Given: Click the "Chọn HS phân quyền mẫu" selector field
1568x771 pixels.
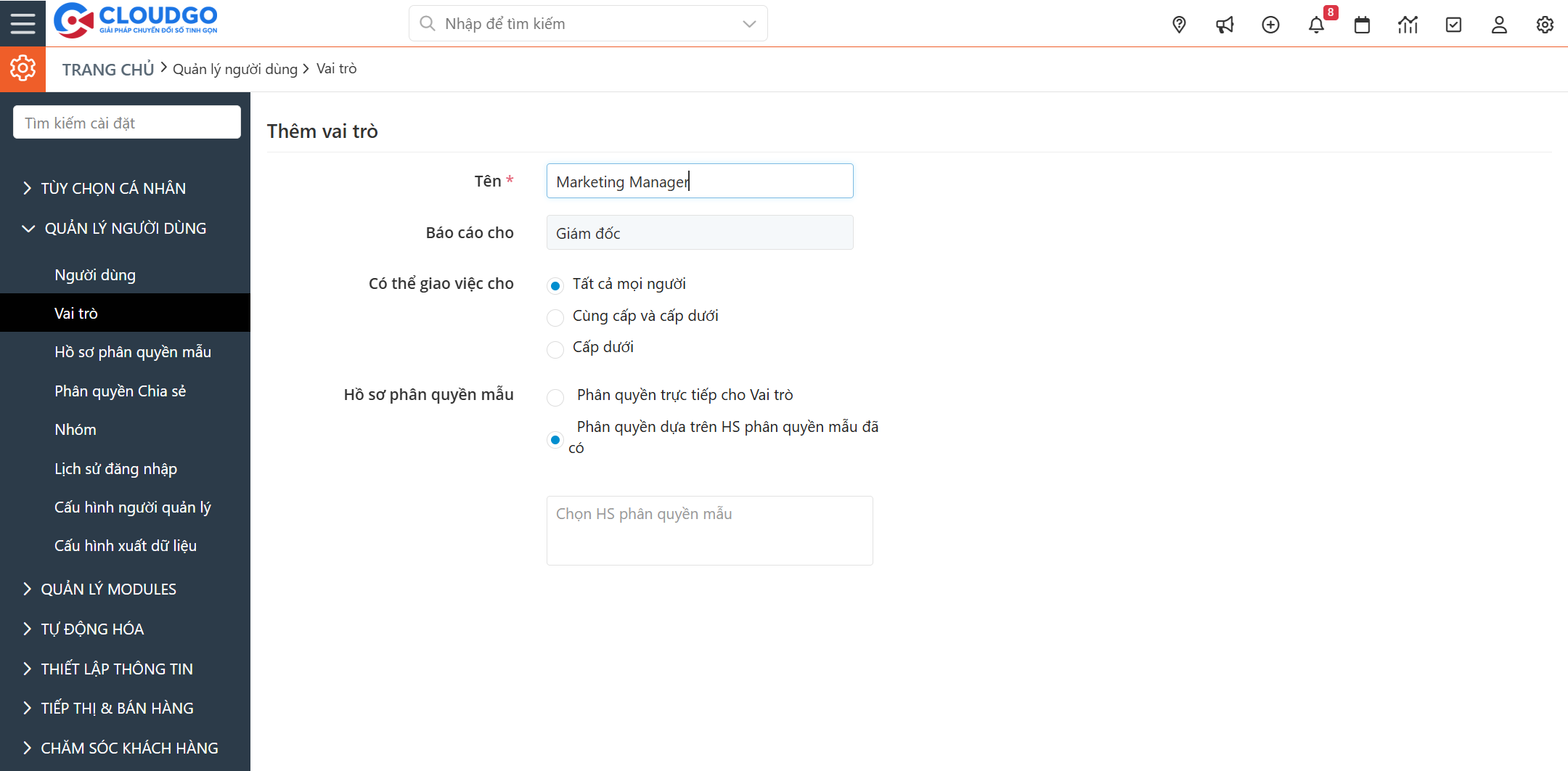Looking at the screenshot, I should tap(709, 530).
